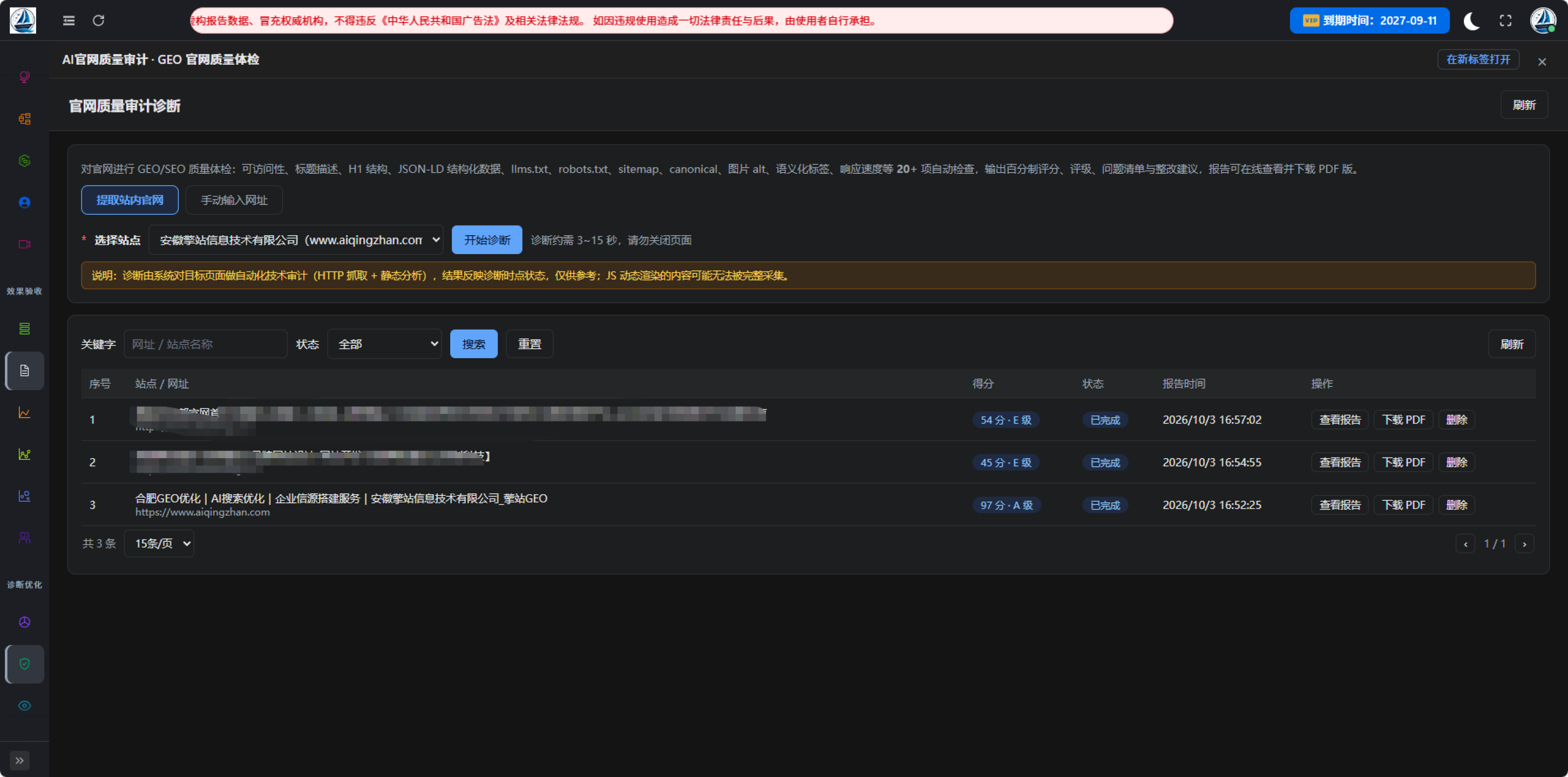Open the lime dotted line-graph icon in the sidebar
Image resolution: width=1568 pixels, height=777 pixels.
coord(24,454)
